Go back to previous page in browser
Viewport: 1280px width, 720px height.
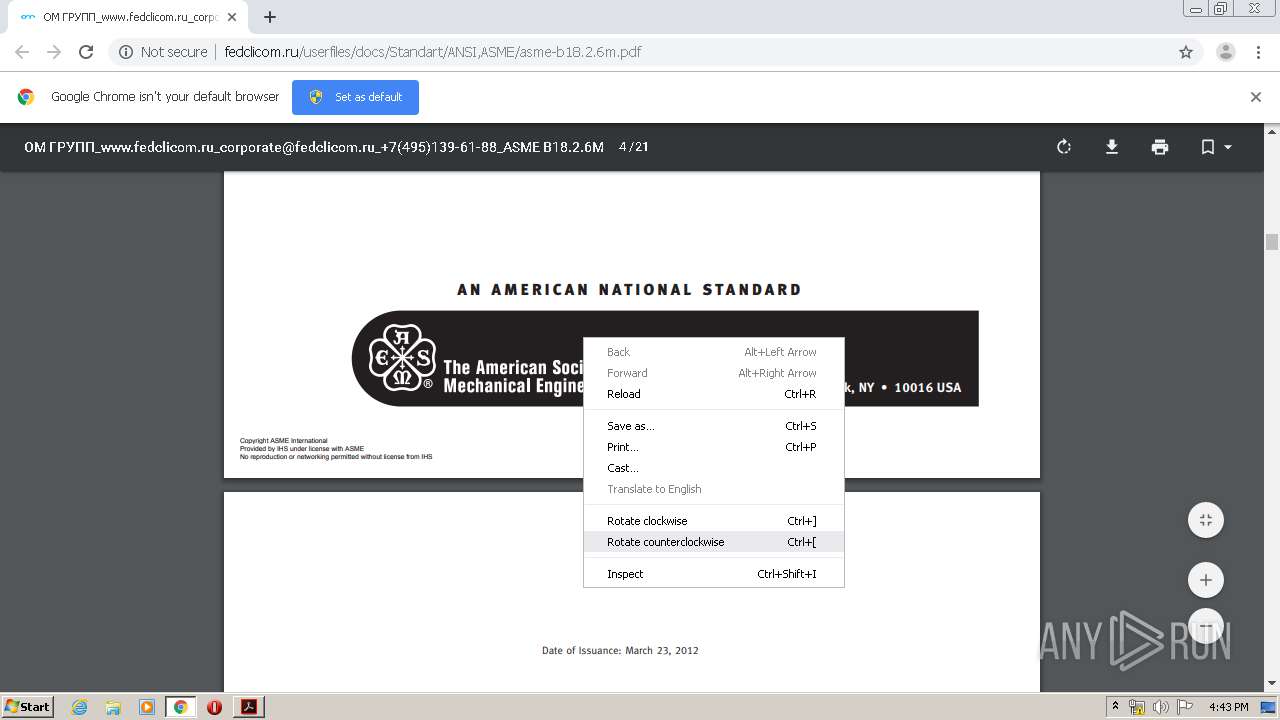click(x=22, y=52)
